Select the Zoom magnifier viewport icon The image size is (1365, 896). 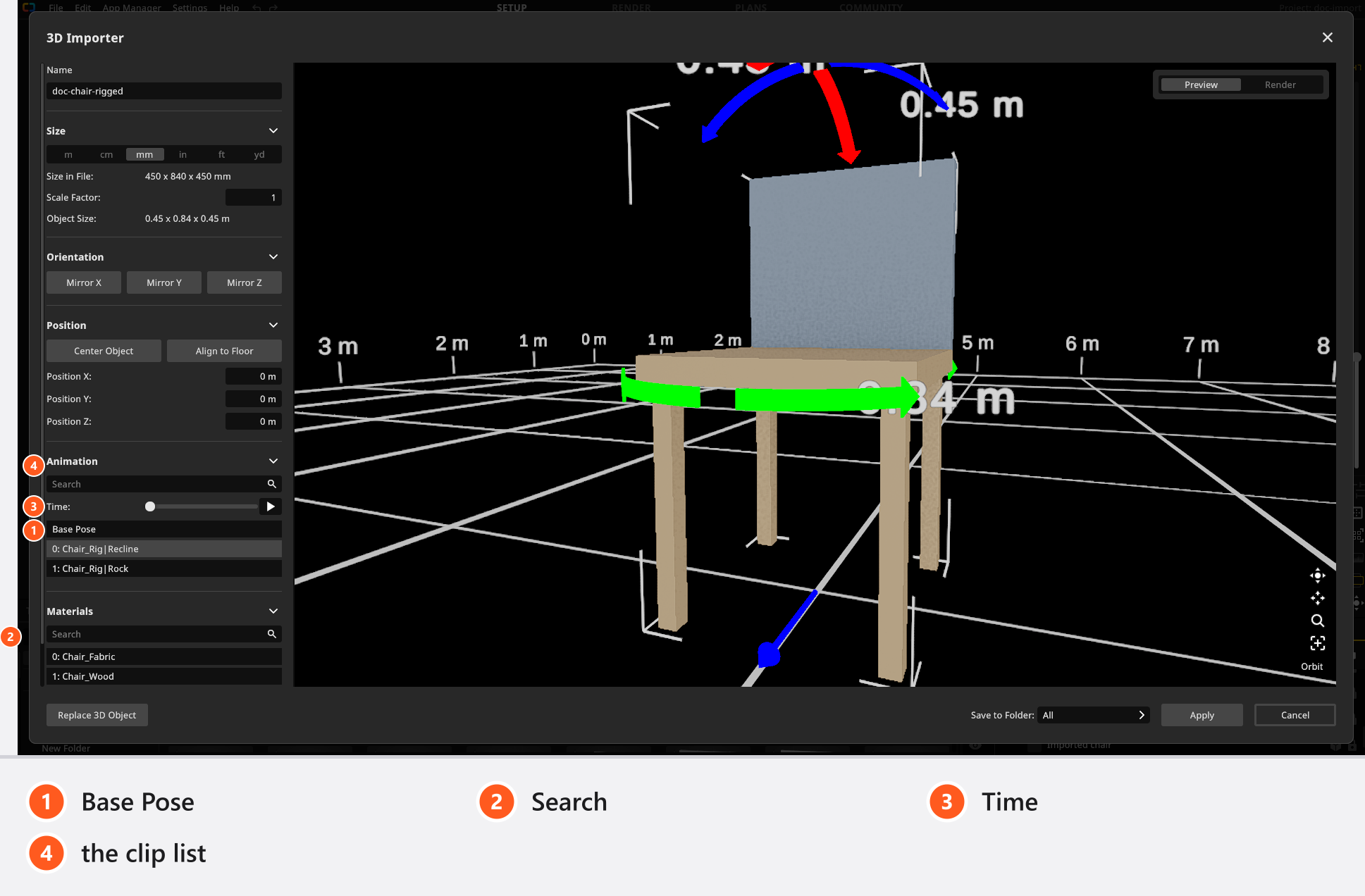pos(1317,621)
